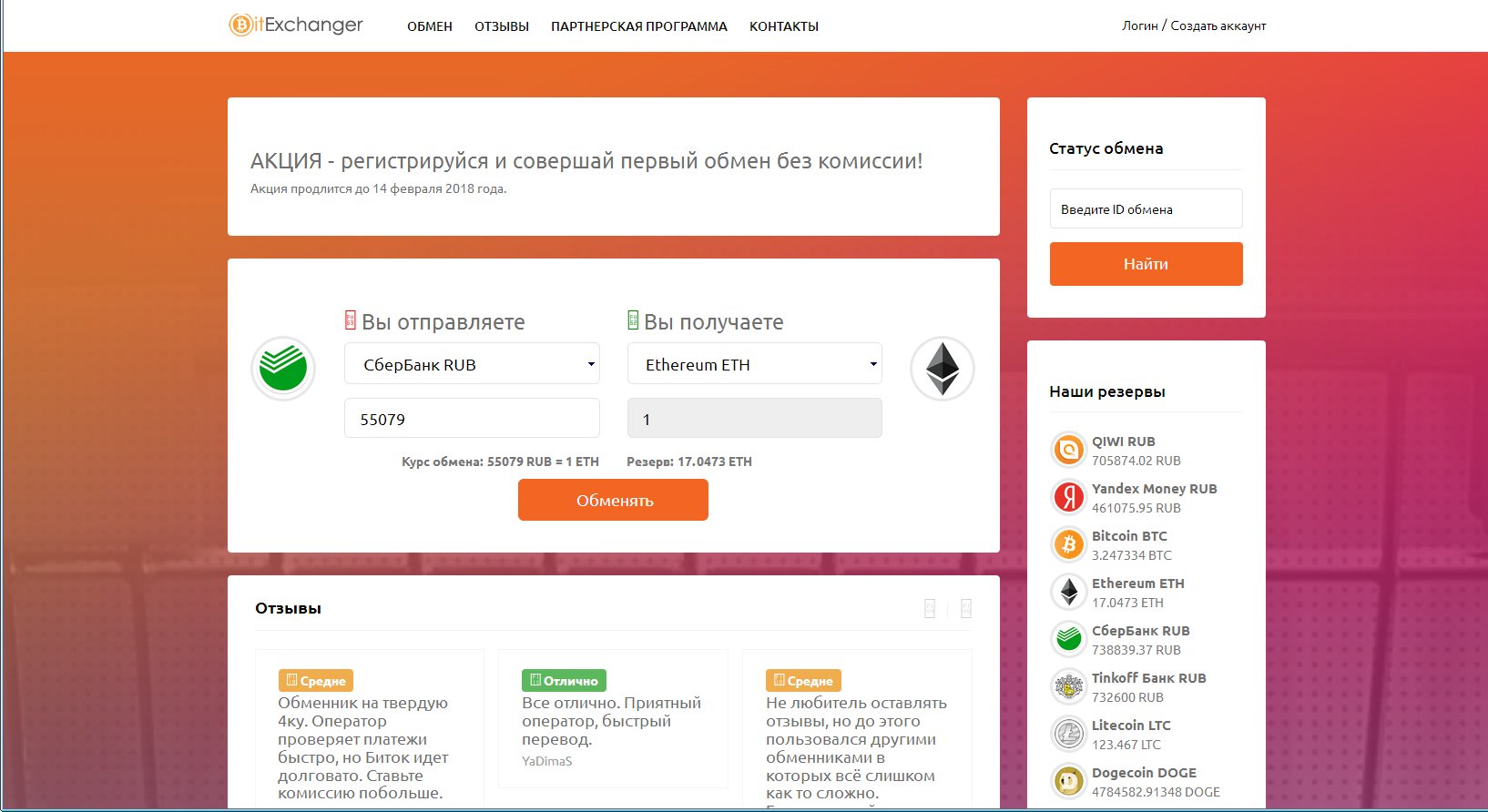Screen dimensions: 1488x812
Task: Click the Средне badge on first review
Action: pyautogui.click(x=316, y=680)
